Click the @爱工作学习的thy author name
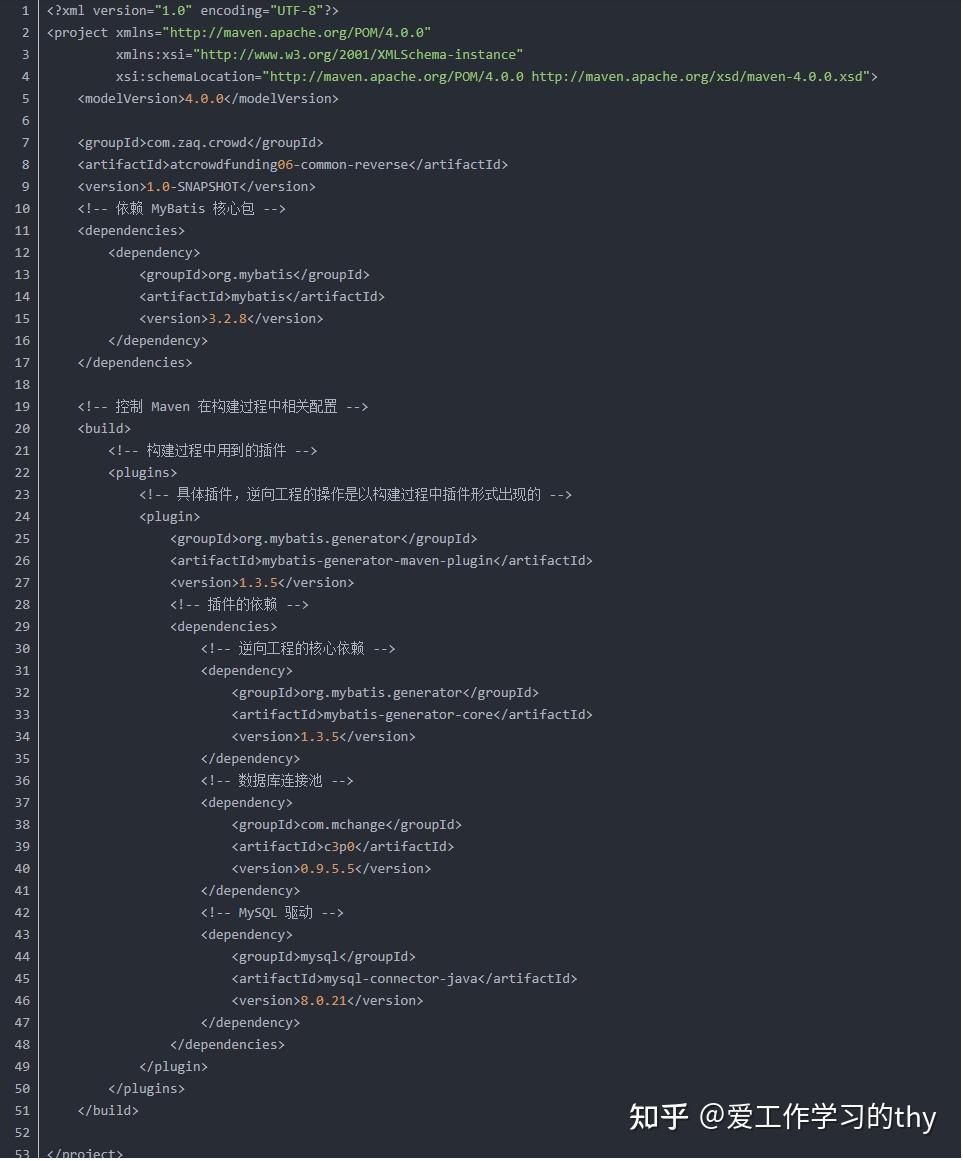The width and height of the screenshot is (963, 1161). (817, 1116)
